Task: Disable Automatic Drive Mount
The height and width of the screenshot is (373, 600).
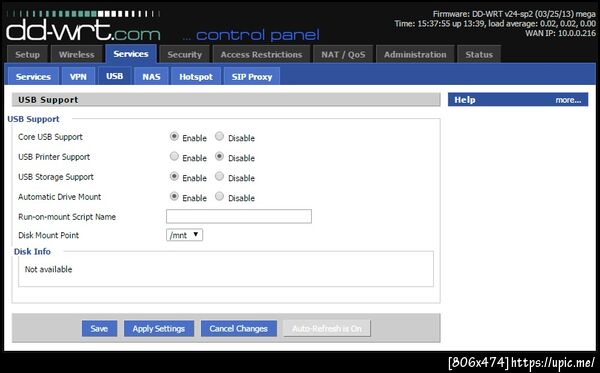Action: click(219, 196)
